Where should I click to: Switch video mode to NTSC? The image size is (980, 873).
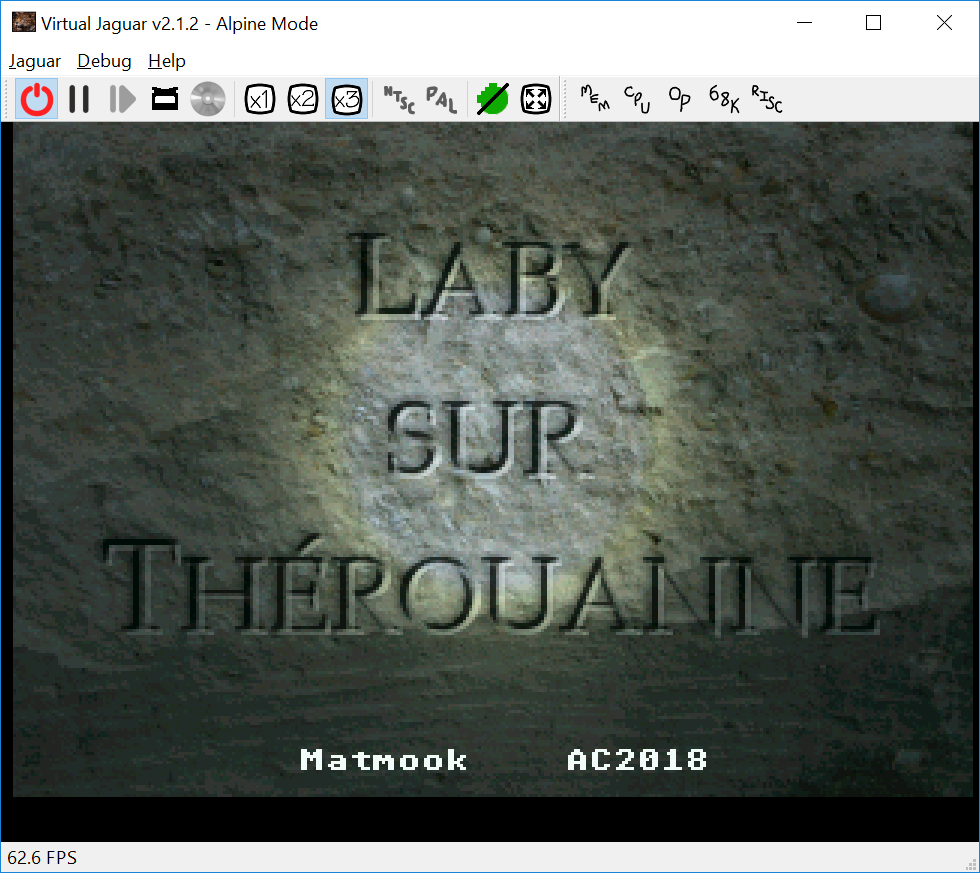coord(398,99)
